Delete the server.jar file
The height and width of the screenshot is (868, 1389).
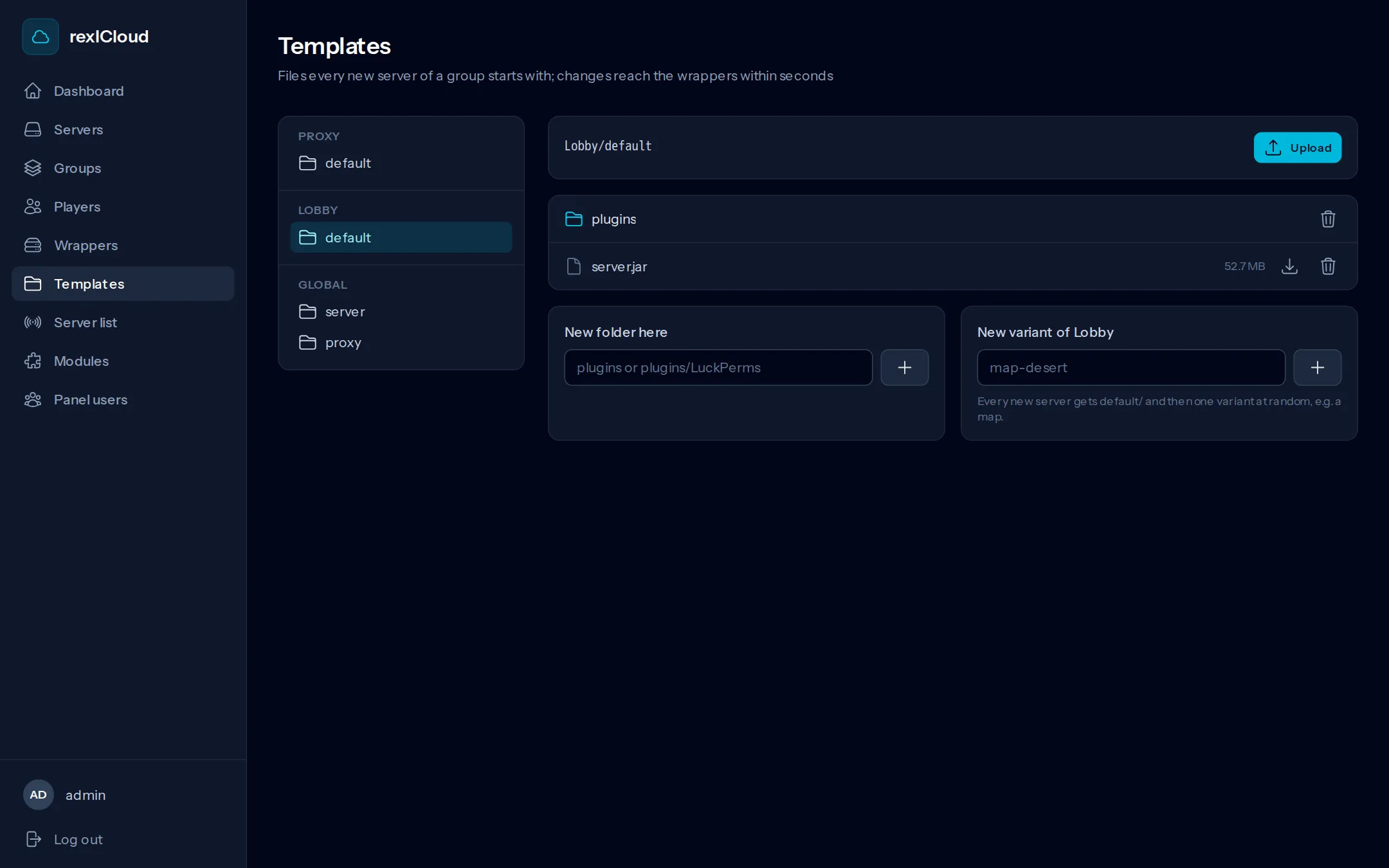(1328, 266)
